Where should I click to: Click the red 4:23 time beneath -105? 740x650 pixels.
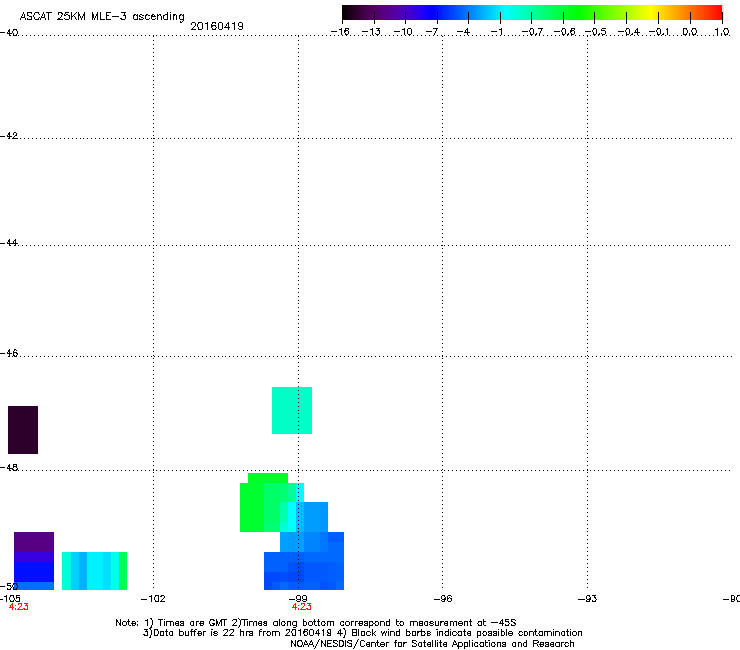(x=18, y=607)
